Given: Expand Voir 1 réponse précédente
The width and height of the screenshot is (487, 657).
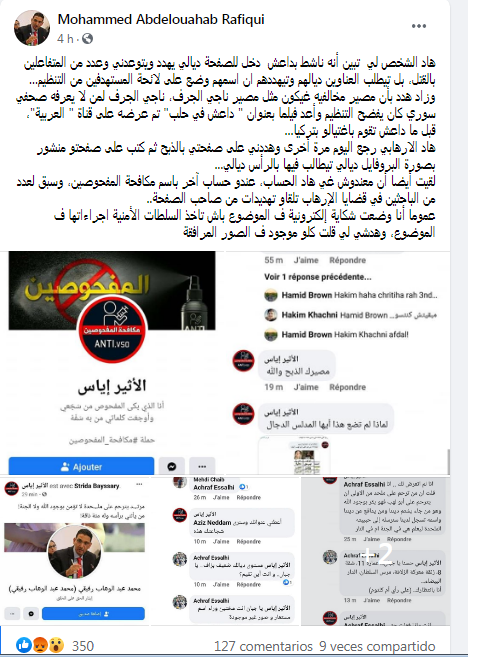Looking at the screenshot, I should (x=318, y=277).
